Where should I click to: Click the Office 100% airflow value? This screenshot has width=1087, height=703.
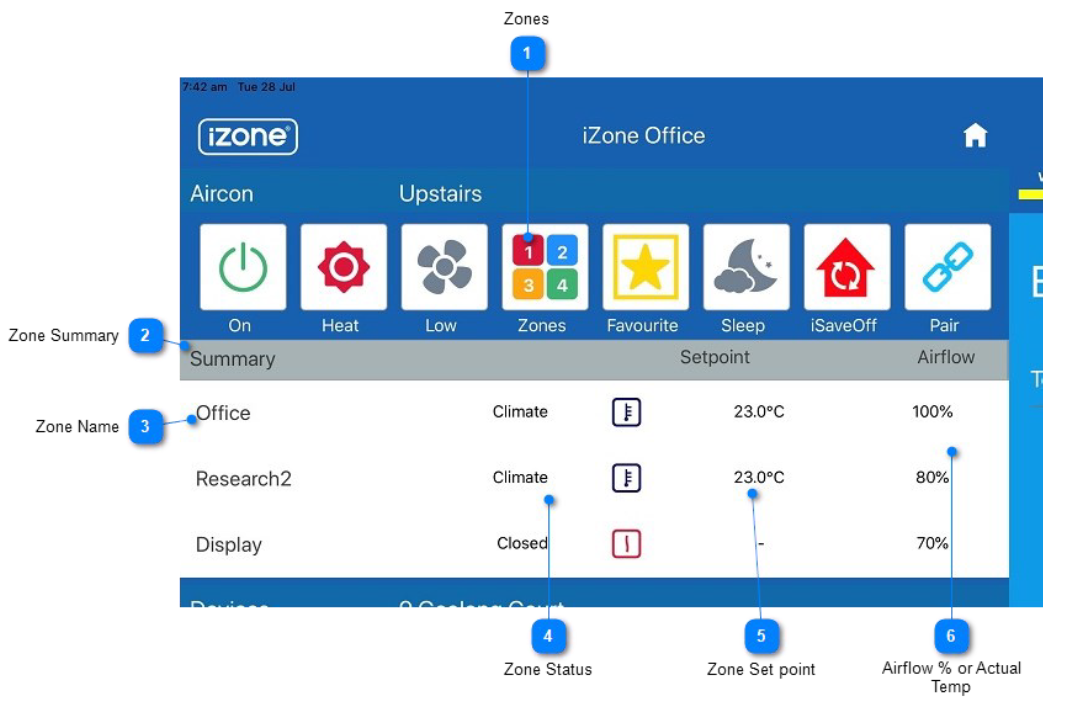click(x=932, y=412)
